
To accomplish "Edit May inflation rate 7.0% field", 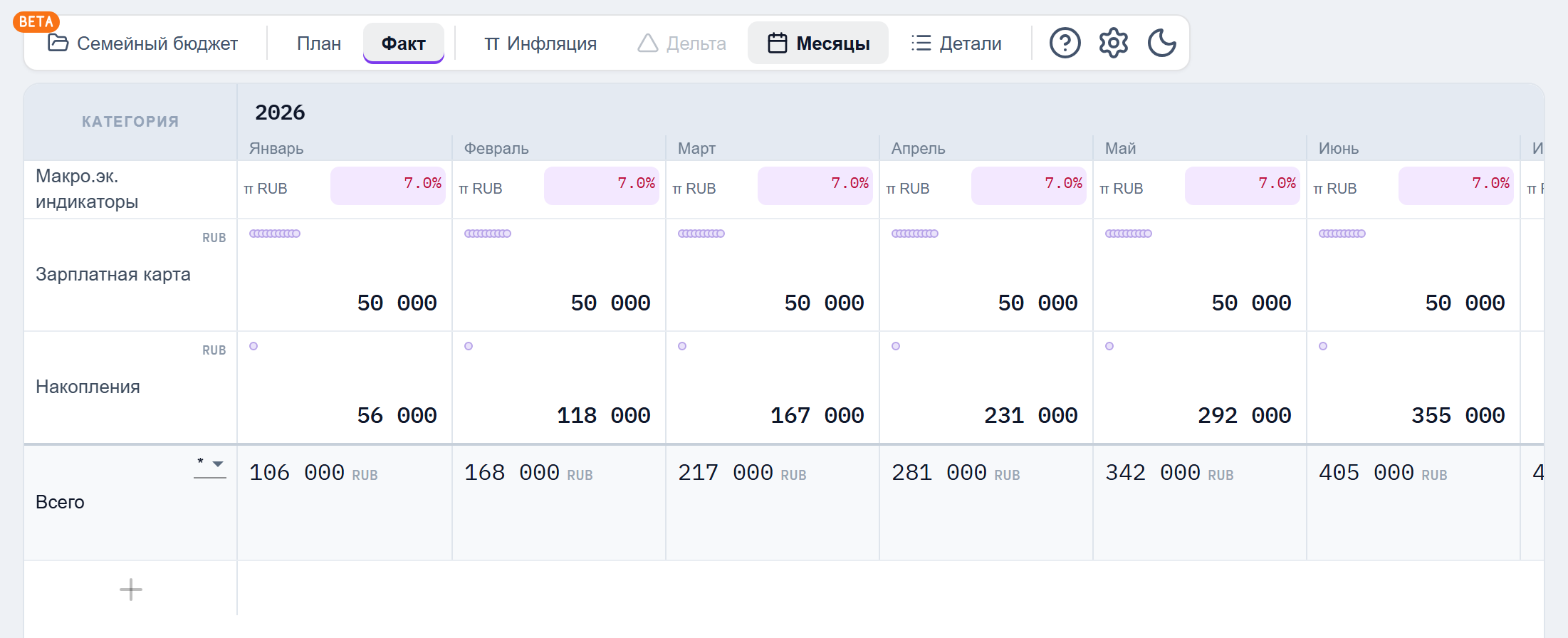I will click(x=1243, y=186).
